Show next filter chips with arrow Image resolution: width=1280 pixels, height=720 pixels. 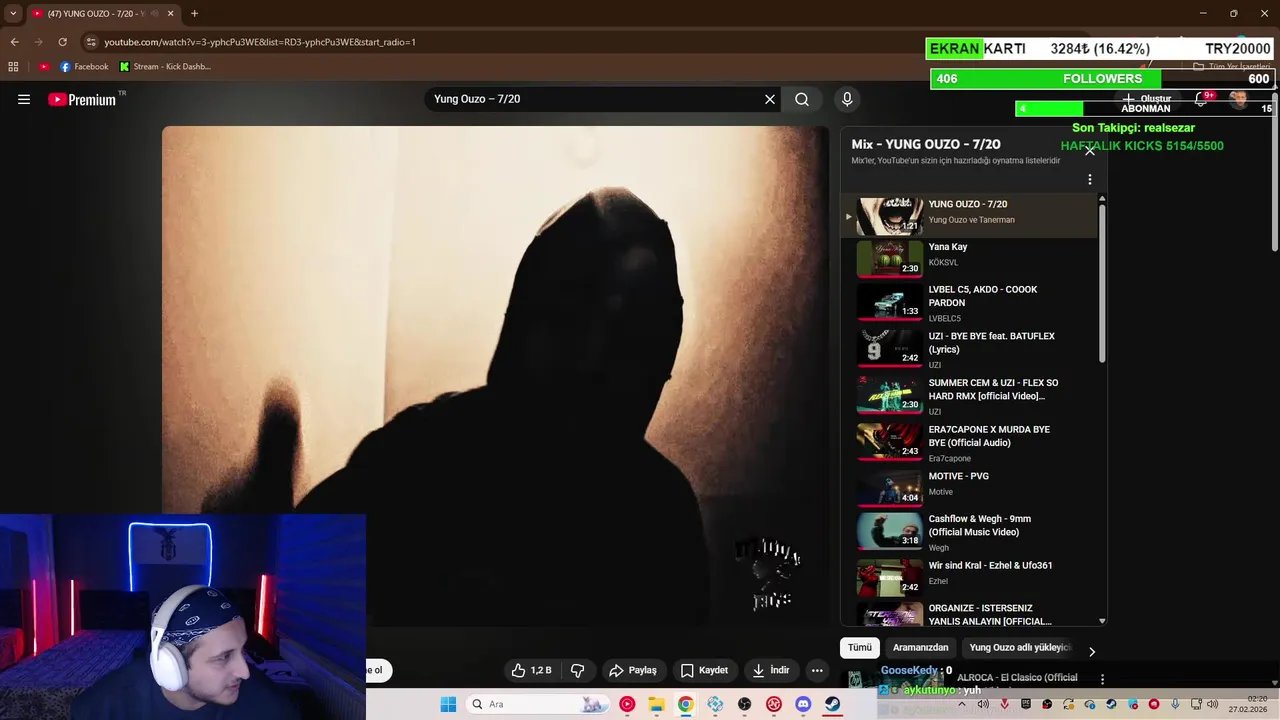[1092, 651]
